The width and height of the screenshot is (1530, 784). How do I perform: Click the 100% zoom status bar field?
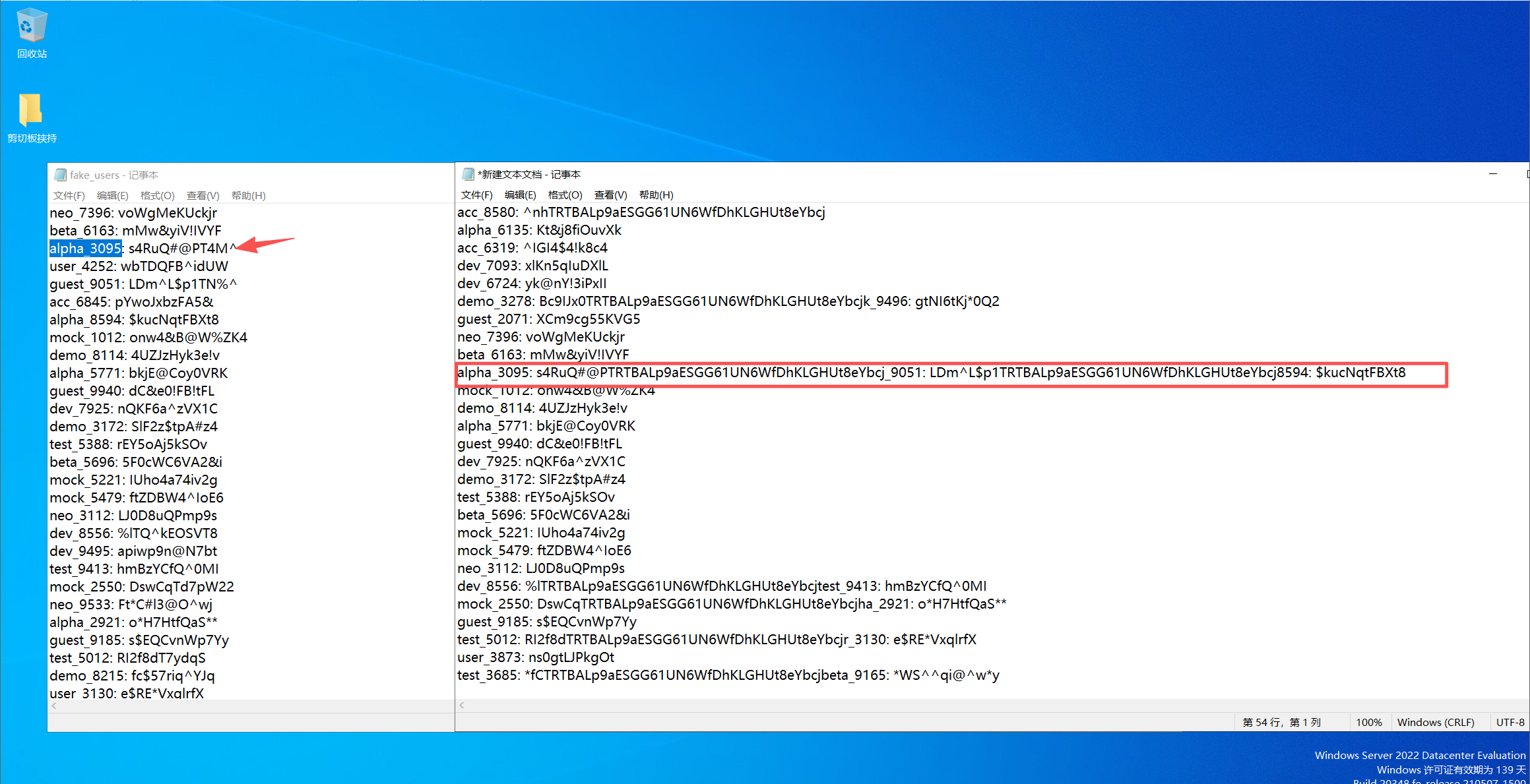tap(1368, 722)
